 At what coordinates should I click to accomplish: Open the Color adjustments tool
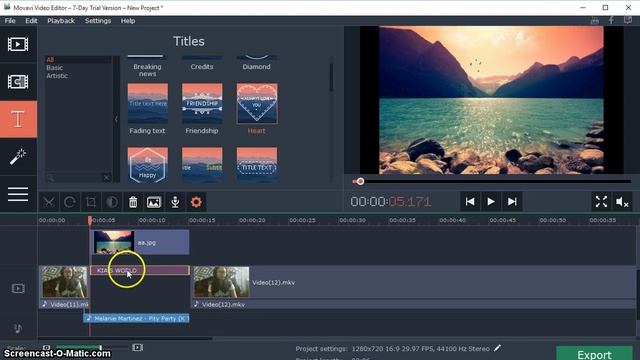pyautogui.click(x=112, y=202)
